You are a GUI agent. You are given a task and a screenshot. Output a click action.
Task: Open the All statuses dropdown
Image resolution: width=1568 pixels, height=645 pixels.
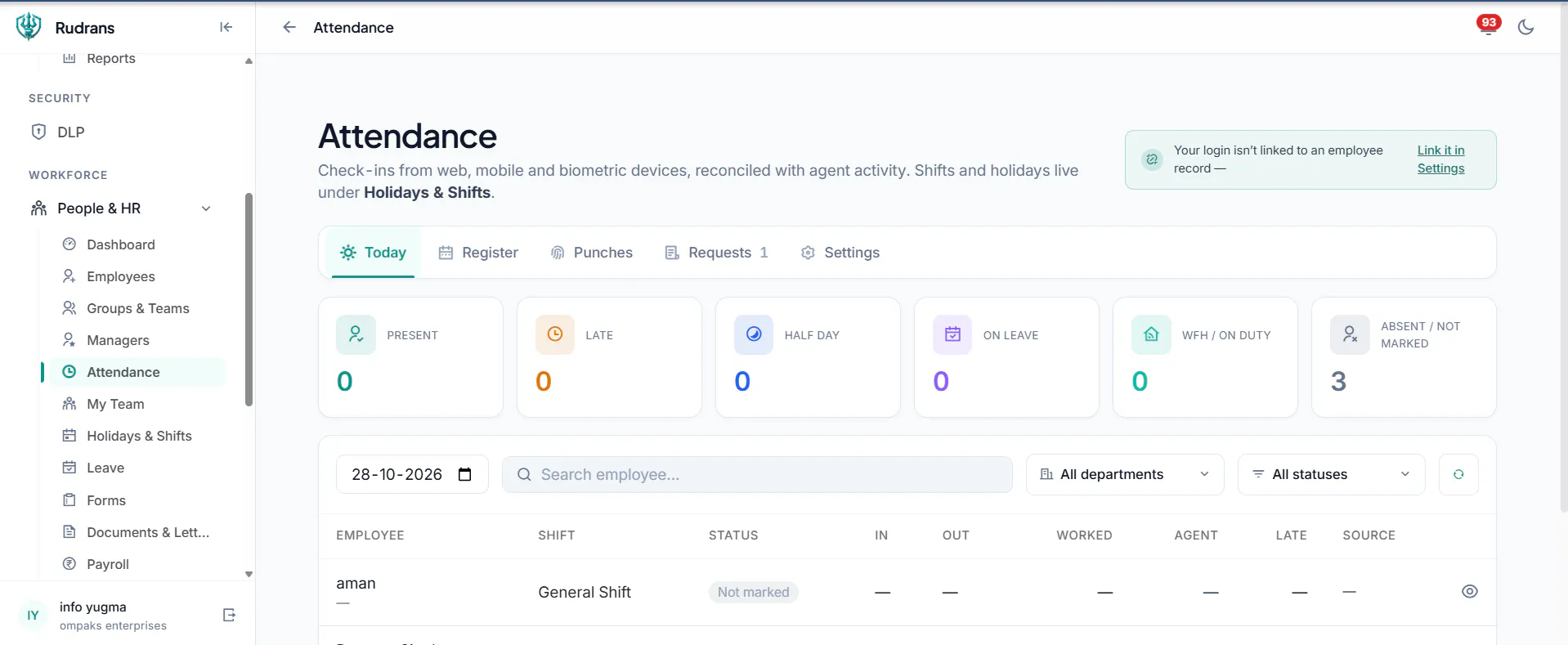[x=1331, y=474]
